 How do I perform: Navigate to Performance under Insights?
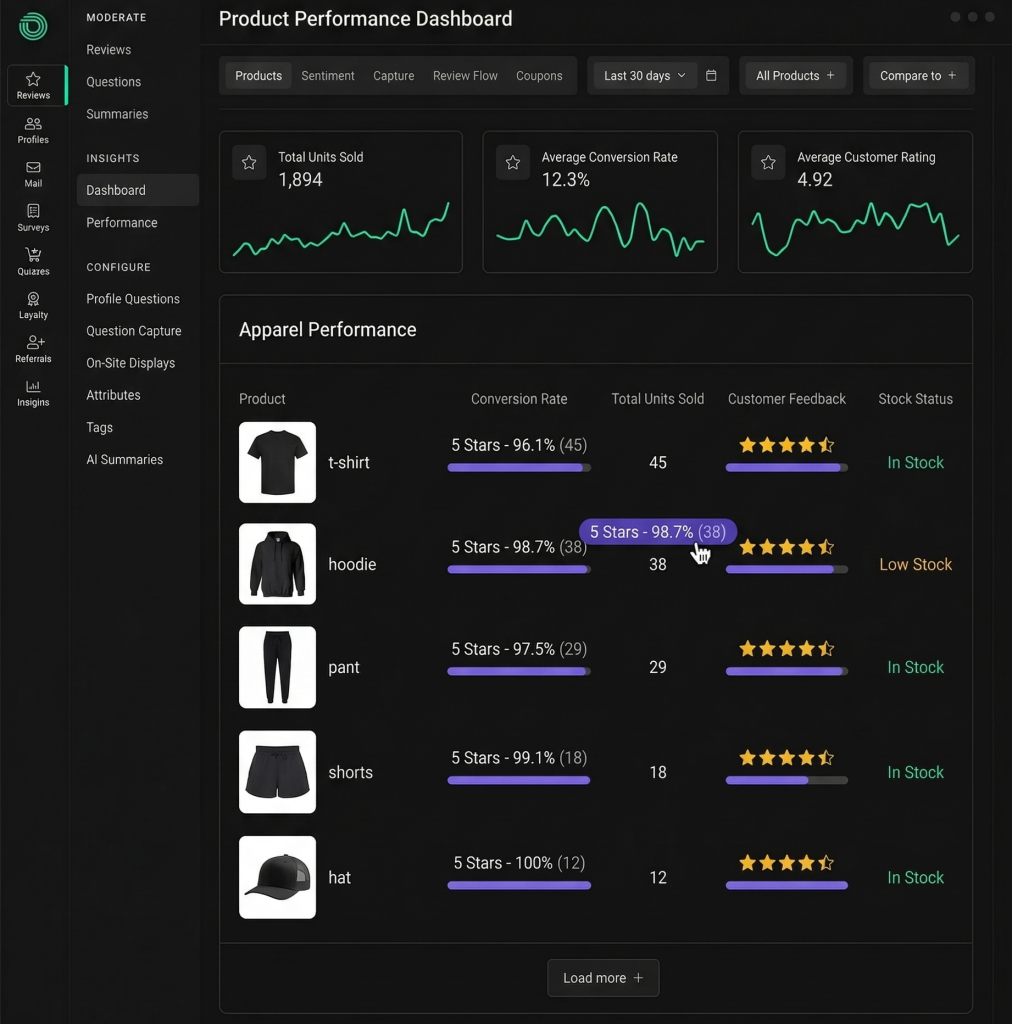click(x=121, y=222)
